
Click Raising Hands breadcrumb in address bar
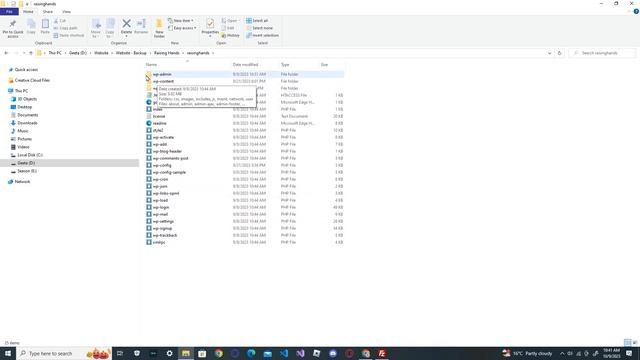(x=167, y=53)
